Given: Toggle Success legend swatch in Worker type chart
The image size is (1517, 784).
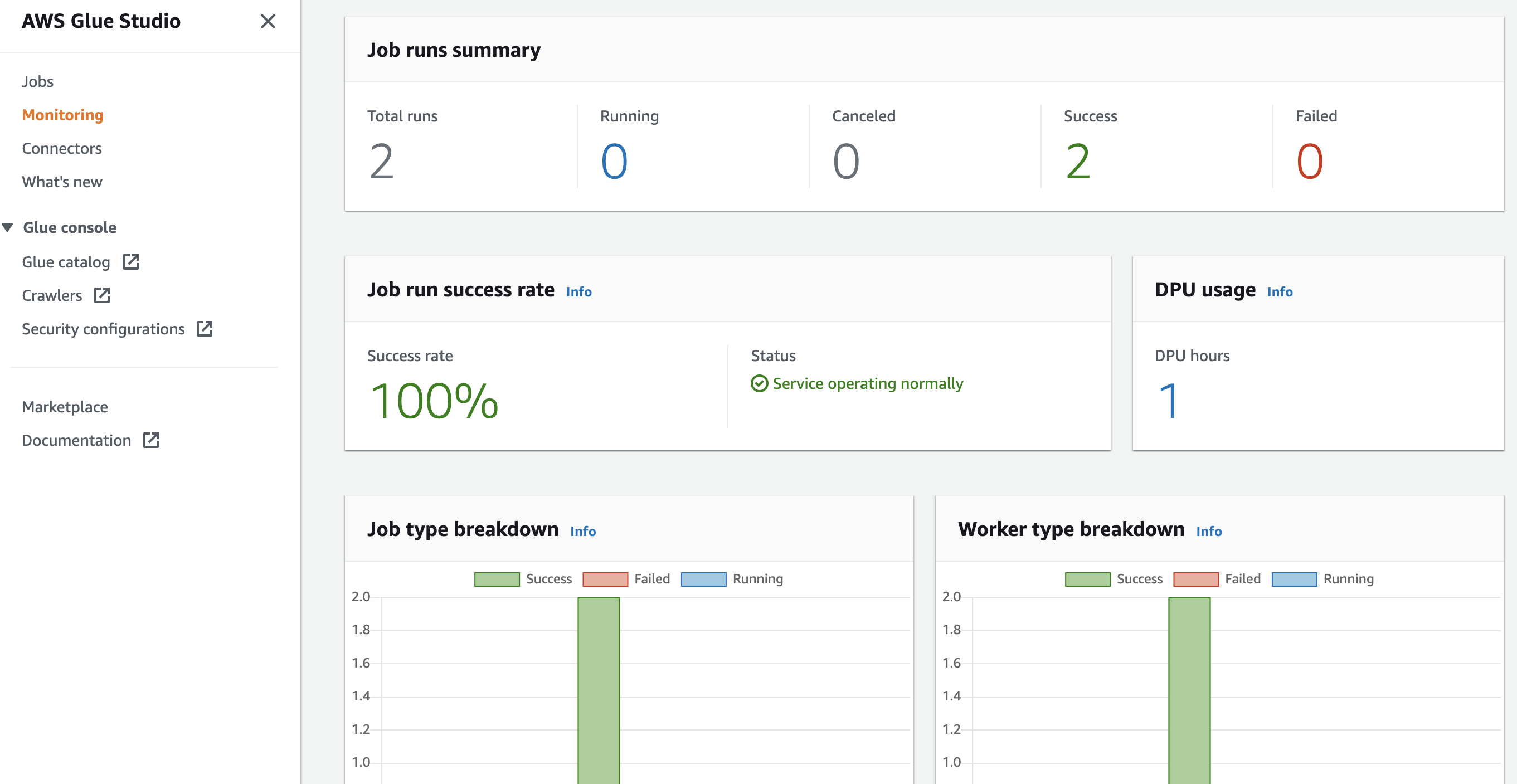Looking at the screenshot, I should 1087,579.
